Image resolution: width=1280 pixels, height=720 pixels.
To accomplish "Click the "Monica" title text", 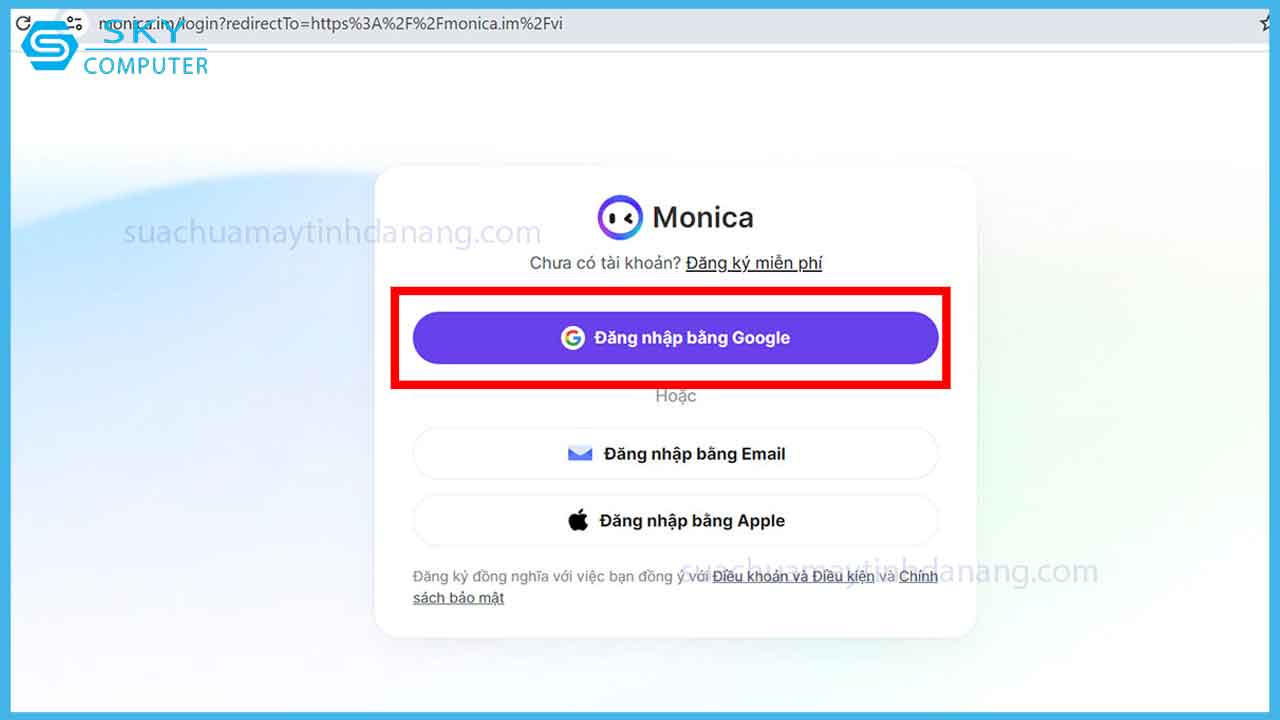I will pos(703,217).
